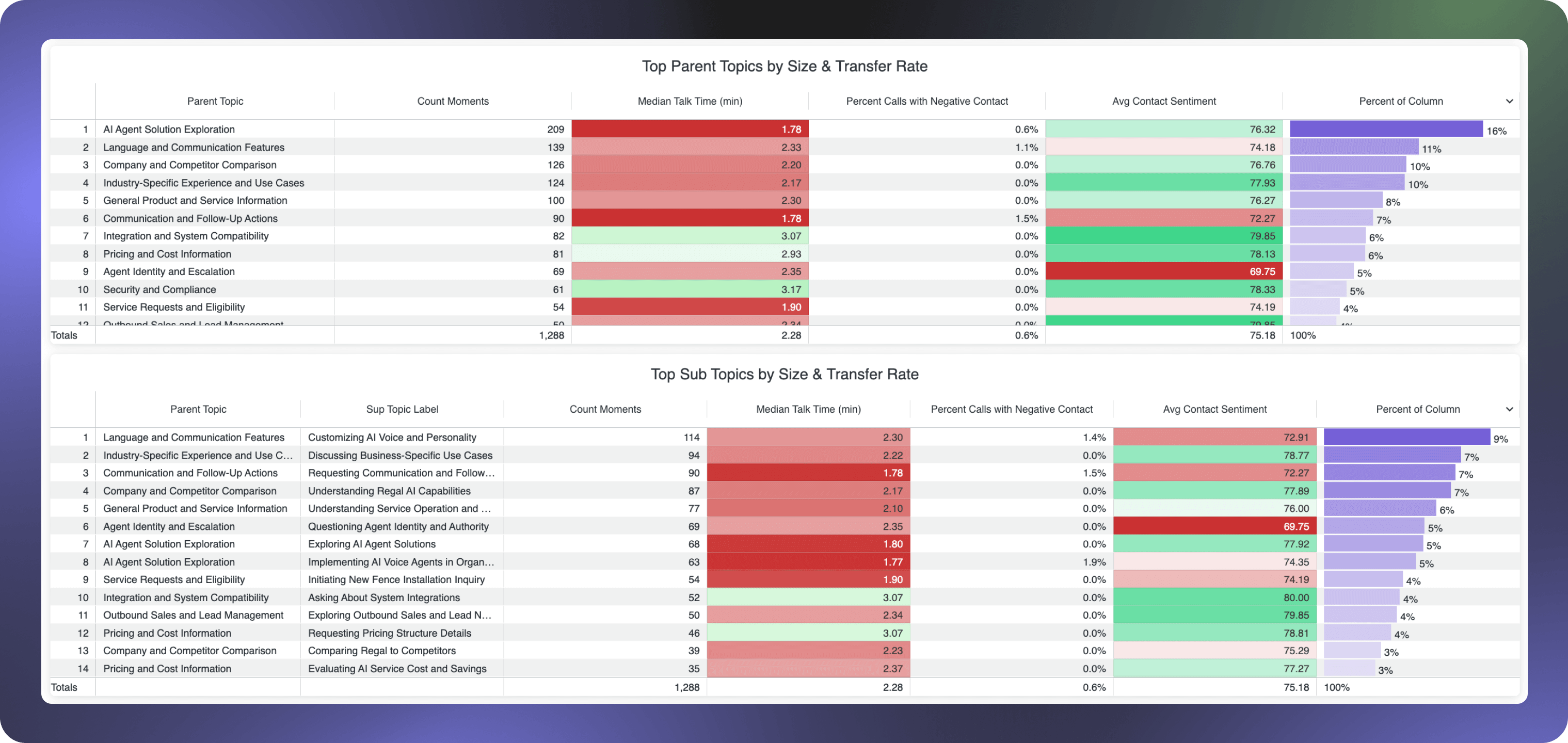Click 'Exploring AI Agent Solutions'
The image size is (1568, 743).
pyautogui.click(x=371, y=543)
